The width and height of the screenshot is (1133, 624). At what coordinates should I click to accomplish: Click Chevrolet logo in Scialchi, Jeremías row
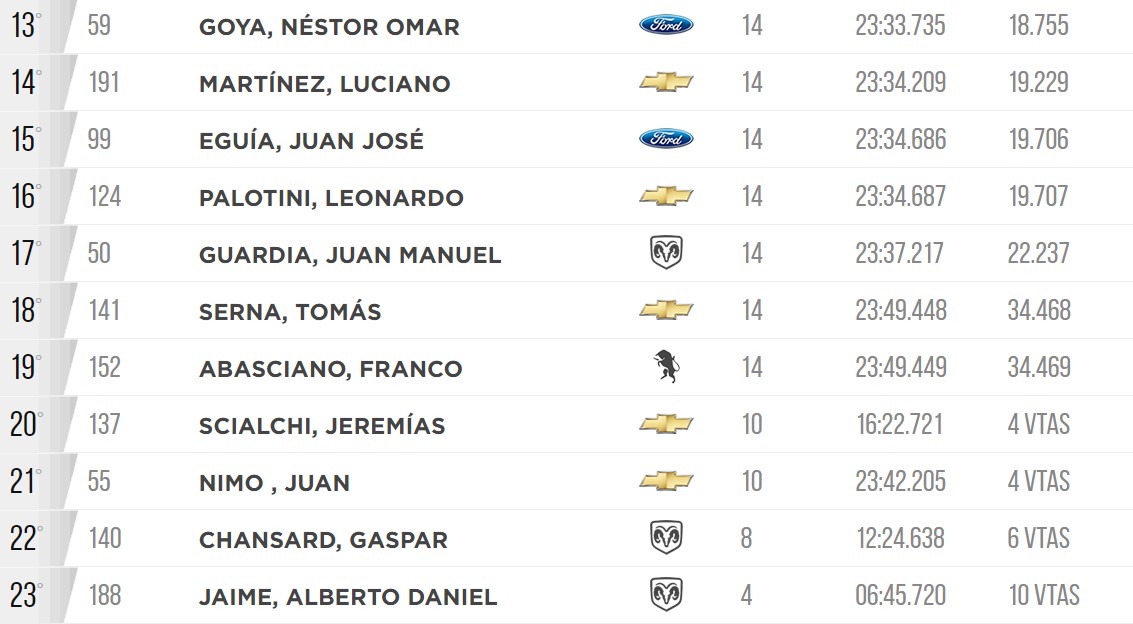(666, 424)
